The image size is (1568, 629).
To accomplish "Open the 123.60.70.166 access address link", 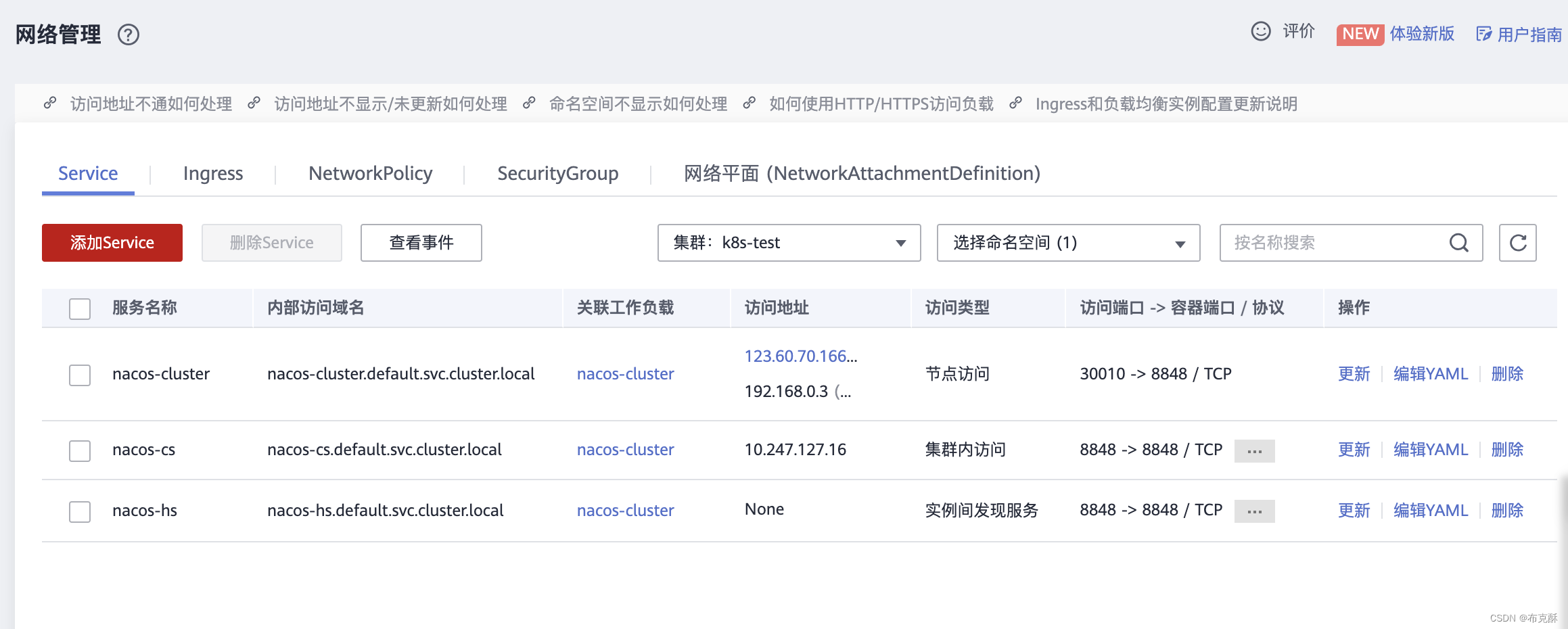I will [x=801, y=356].
